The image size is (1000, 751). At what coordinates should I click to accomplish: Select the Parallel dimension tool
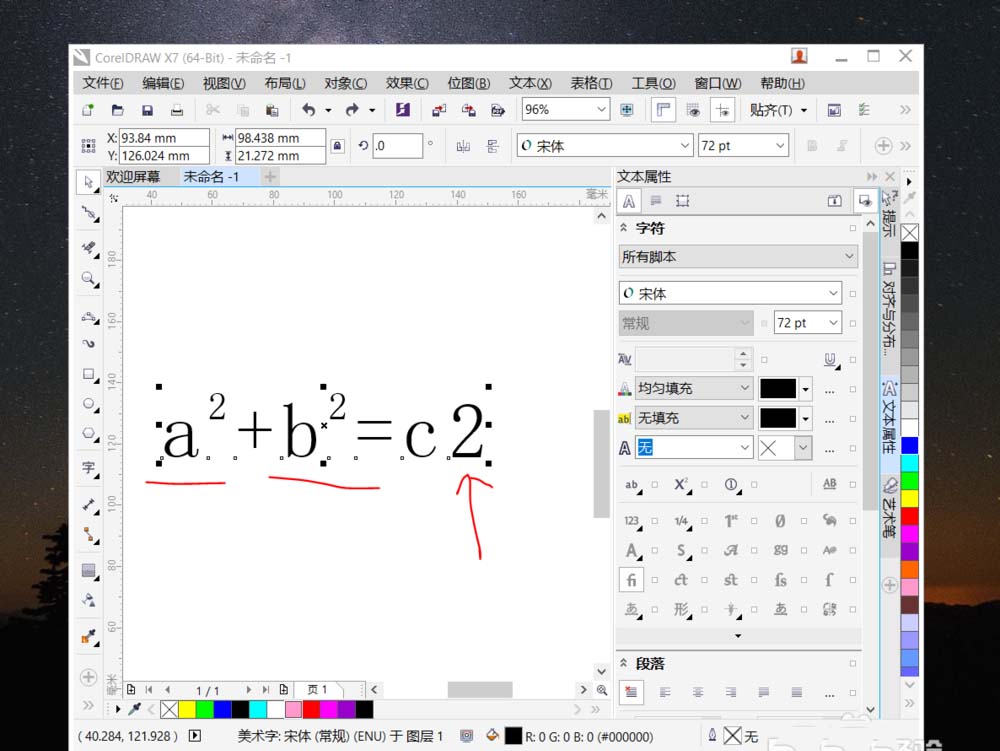(x=89, y=505)
